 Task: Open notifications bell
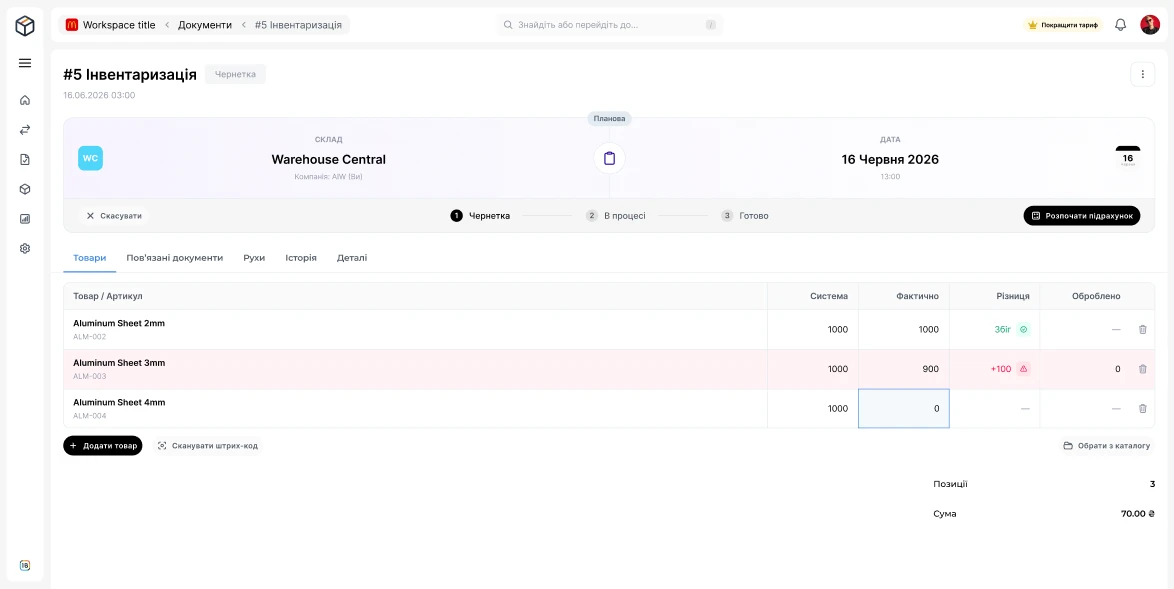1120,25
